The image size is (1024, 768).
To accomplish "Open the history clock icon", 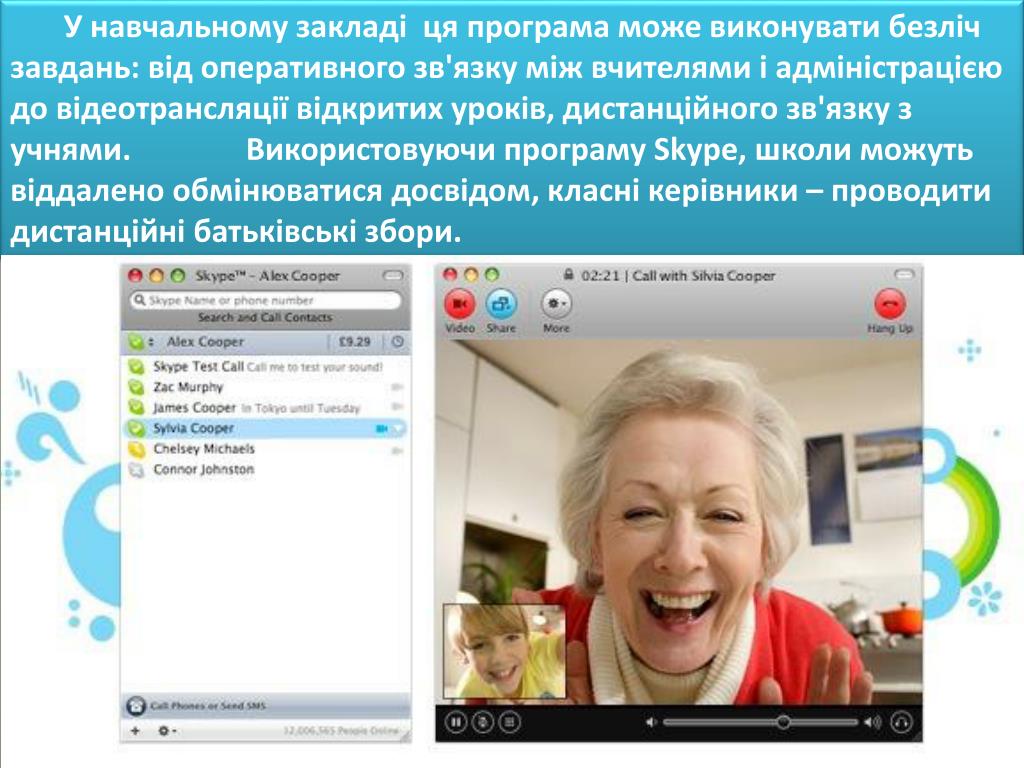I will coord(398,342).
